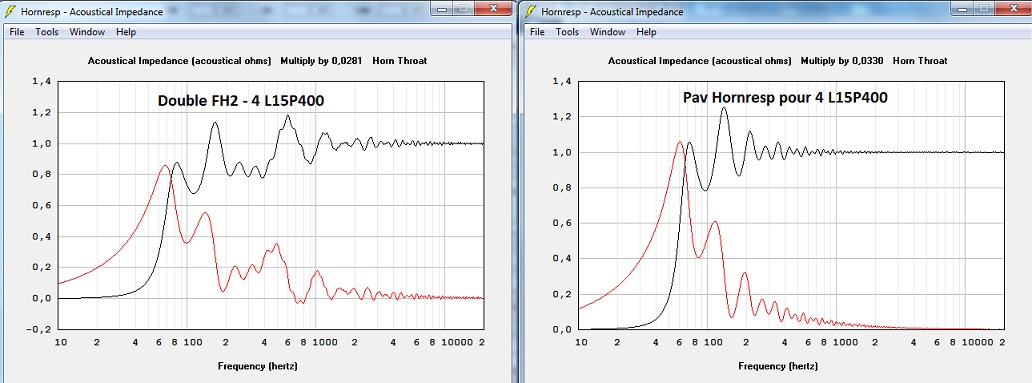Screen dimensions: 1032x383
Task: Open Tools menu in left window
Action: [x=47, y=32]
